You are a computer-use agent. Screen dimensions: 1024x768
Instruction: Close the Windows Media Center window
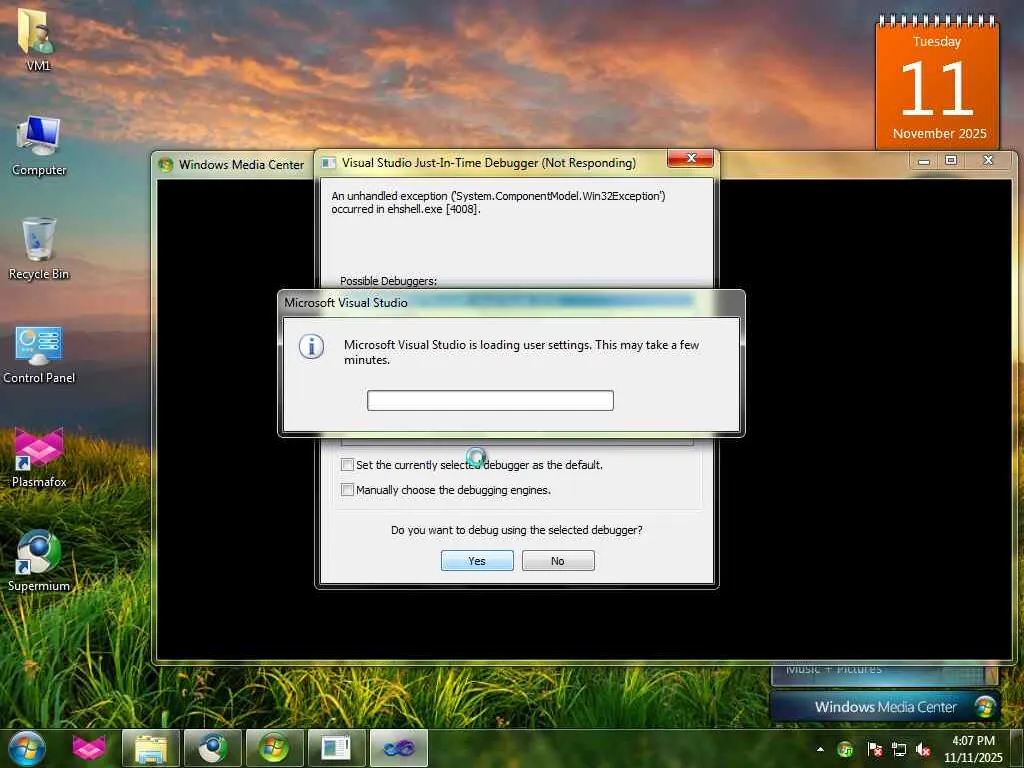988,161
